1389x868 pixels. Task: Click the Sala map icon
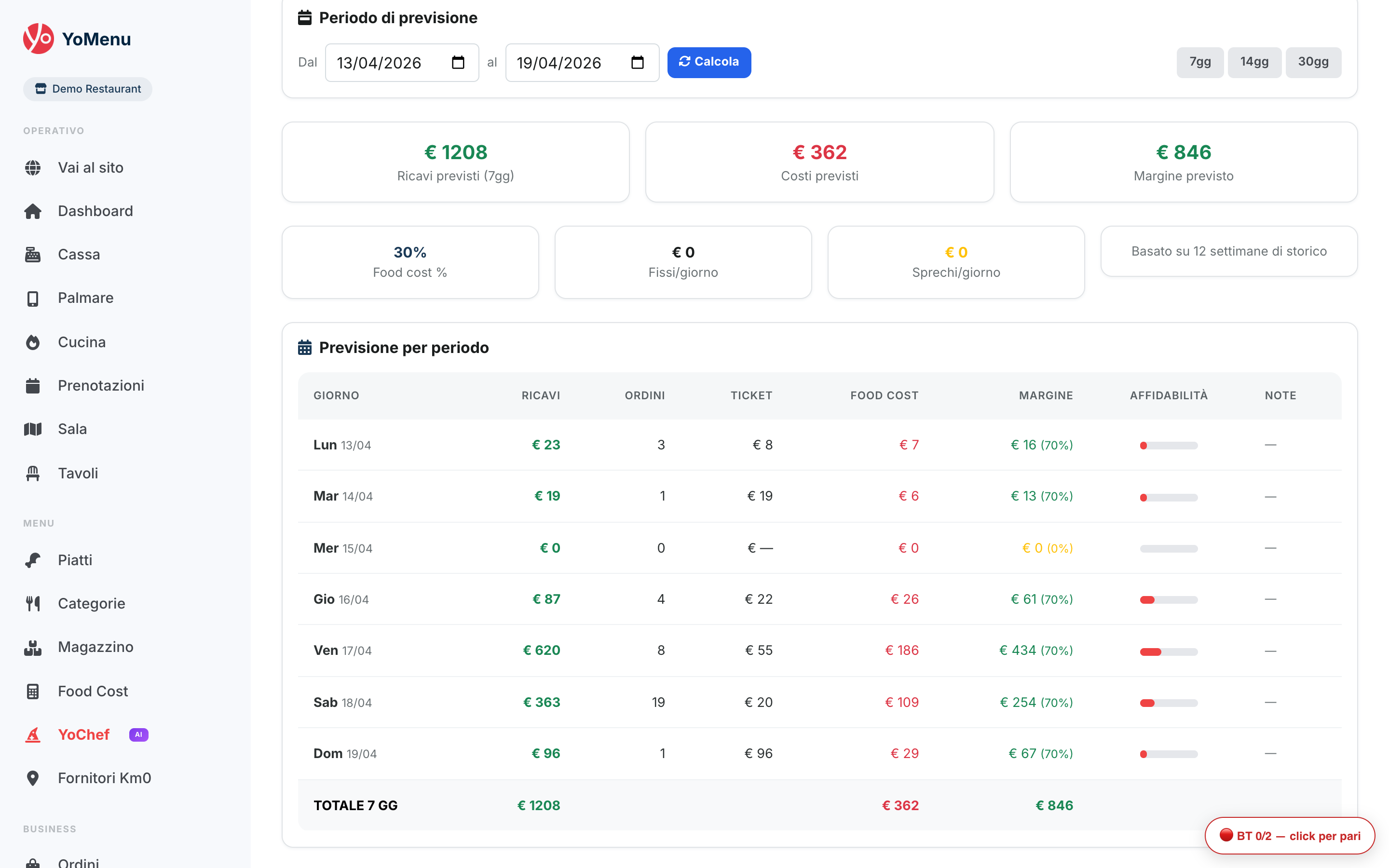33,429
